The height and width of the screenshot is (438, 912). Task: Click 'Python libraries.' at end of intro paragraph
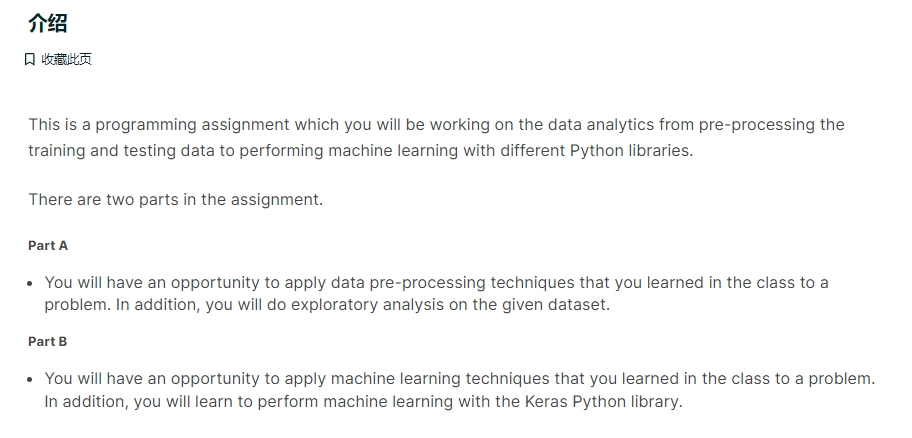632,151
